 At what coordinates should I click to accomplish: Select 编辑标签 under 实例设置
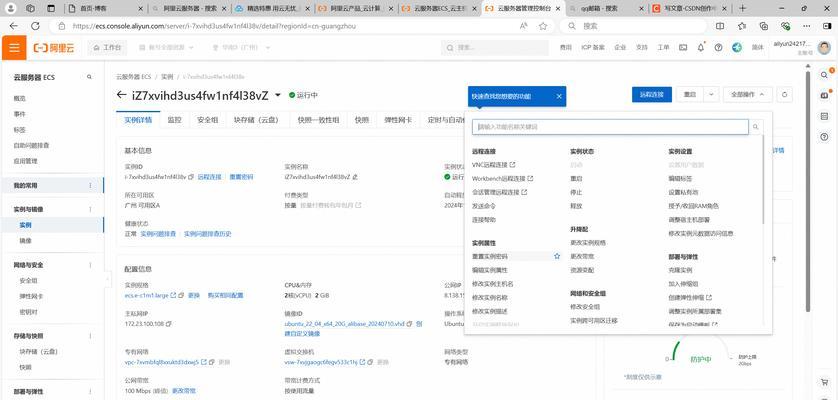[680, 179]
